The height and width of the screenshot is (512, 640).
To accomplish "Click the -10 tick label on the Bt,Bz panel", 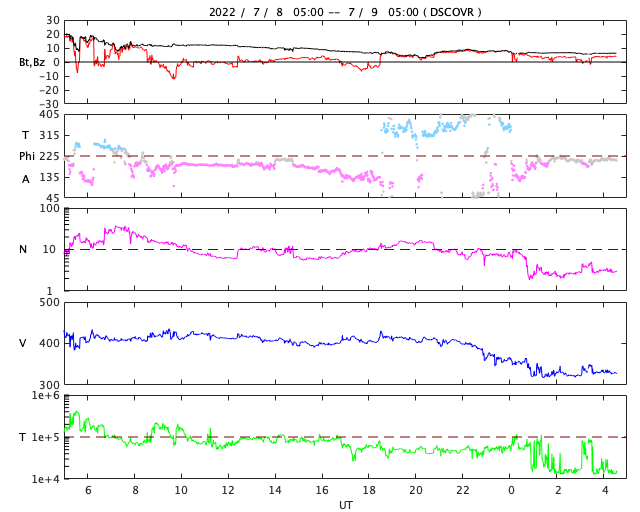I will (49, 76).
